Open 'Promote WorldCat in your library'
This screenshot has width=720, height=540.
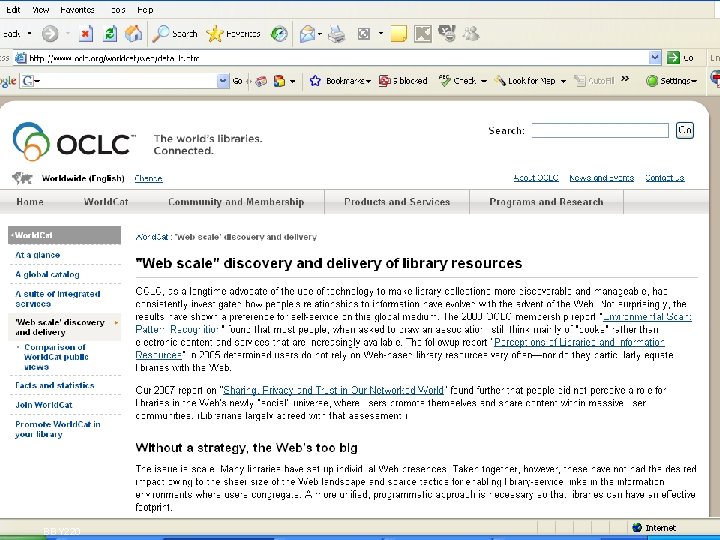click(57, 429)
